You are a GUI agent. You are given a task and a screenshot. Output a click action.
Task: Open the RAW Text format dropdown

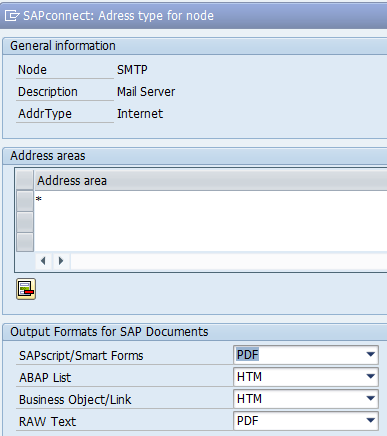(371, 421)
